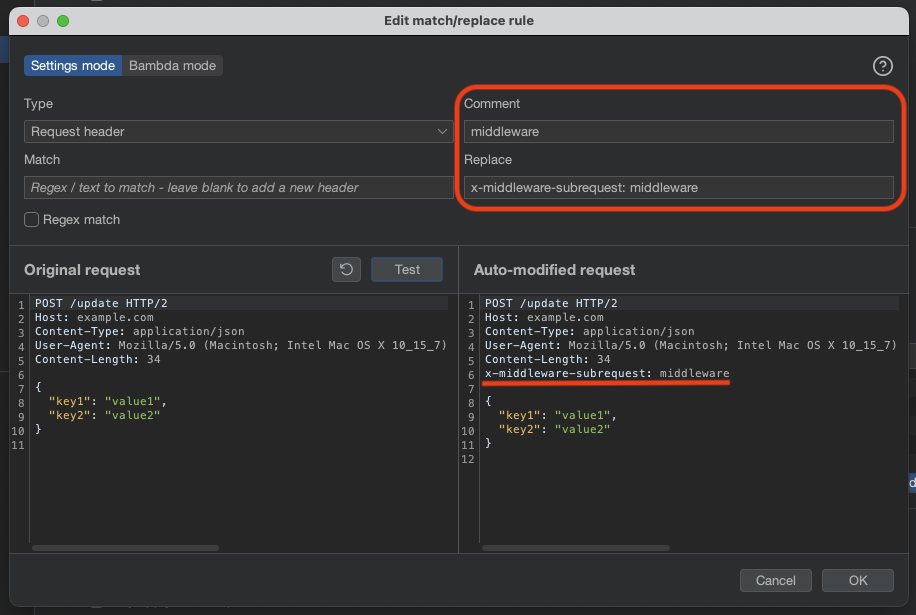The image size is (916, 615).
Task: Click the "key2": "value2" line in Original request
Action: (104, 415)
